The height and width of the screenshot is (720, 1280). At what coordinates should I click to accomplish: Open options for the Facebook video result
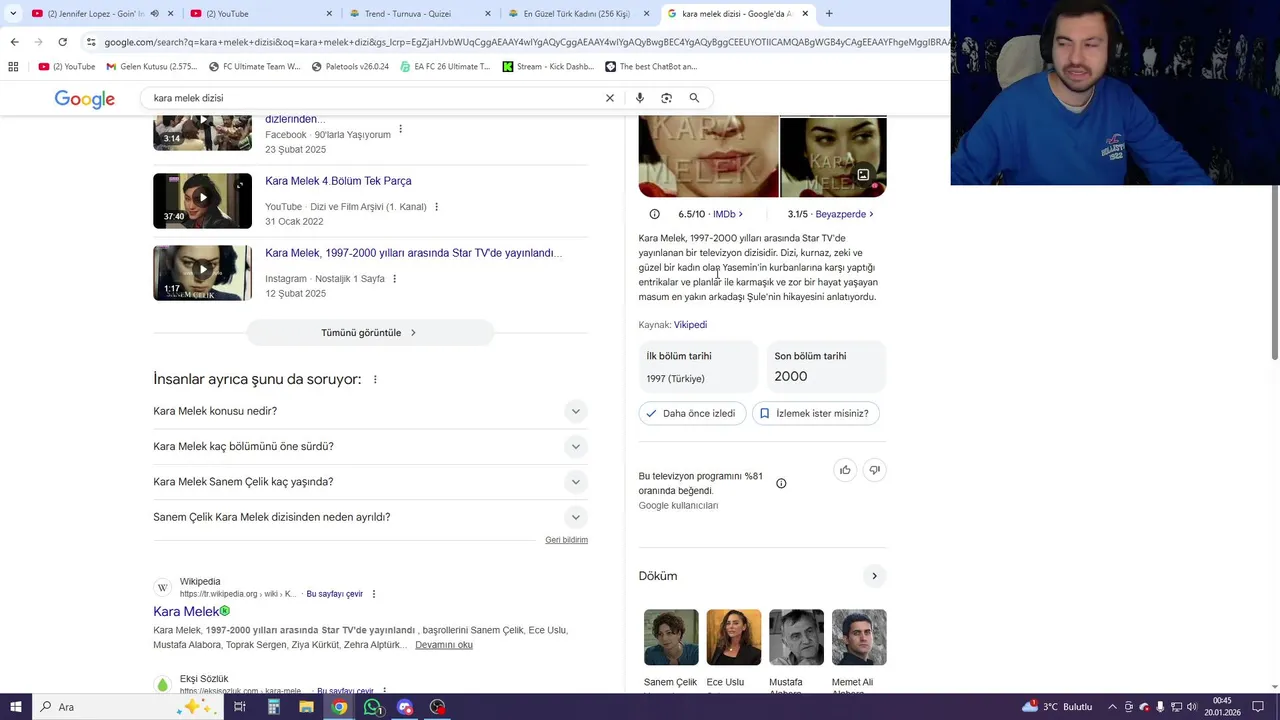click(401, 130)
